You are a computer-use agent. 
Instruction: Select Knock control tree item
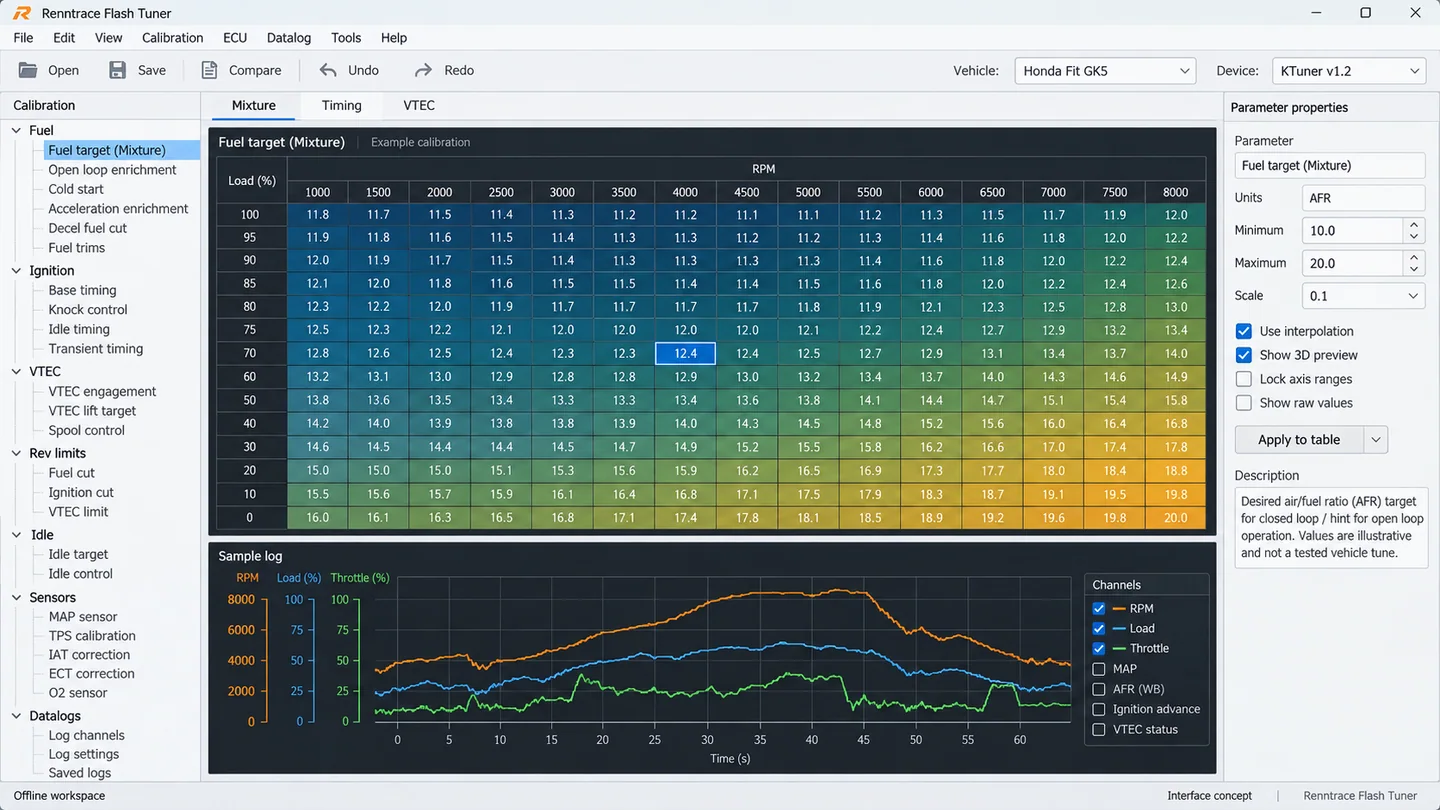(x=88, y=310)
